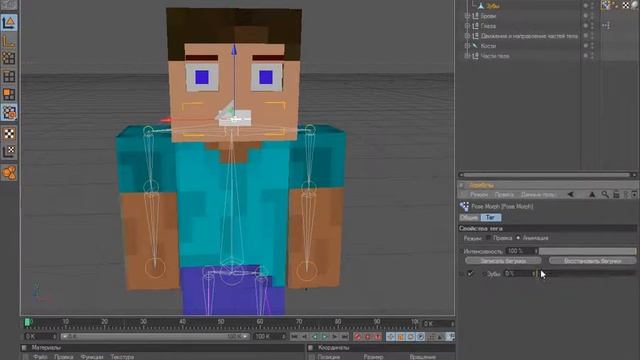Click the Pose Morph icon in attributes header

[464, 206]
